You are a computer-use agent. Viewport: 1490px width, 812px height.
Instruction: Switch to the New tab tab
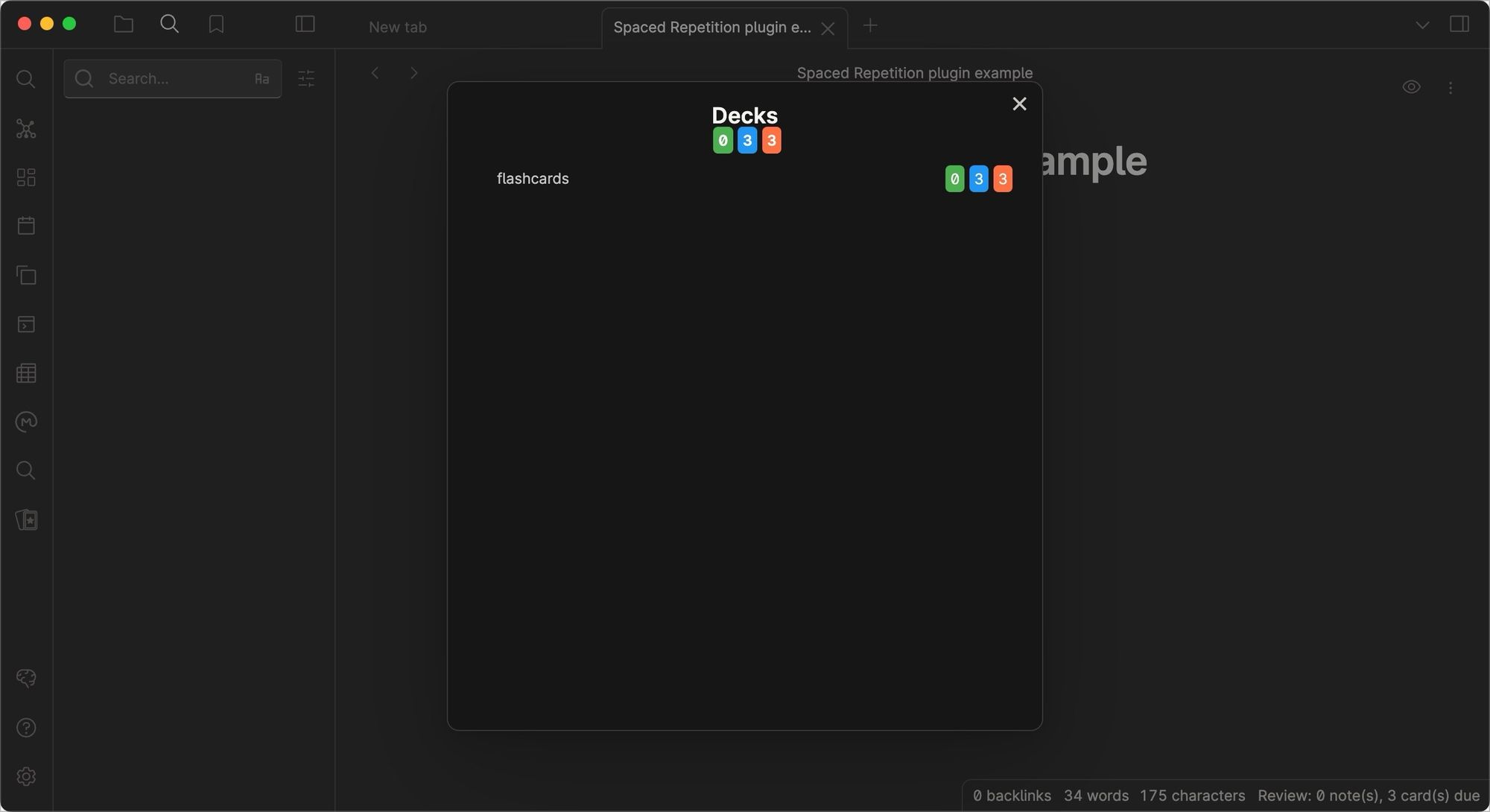click(398, 27)
